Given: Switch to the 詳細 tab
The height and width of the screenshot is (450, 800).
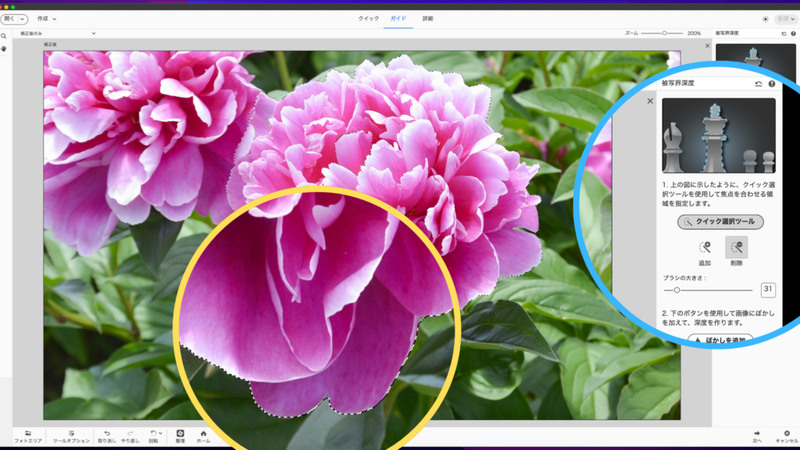Looking at the screenshot, I should click(428, 18).
